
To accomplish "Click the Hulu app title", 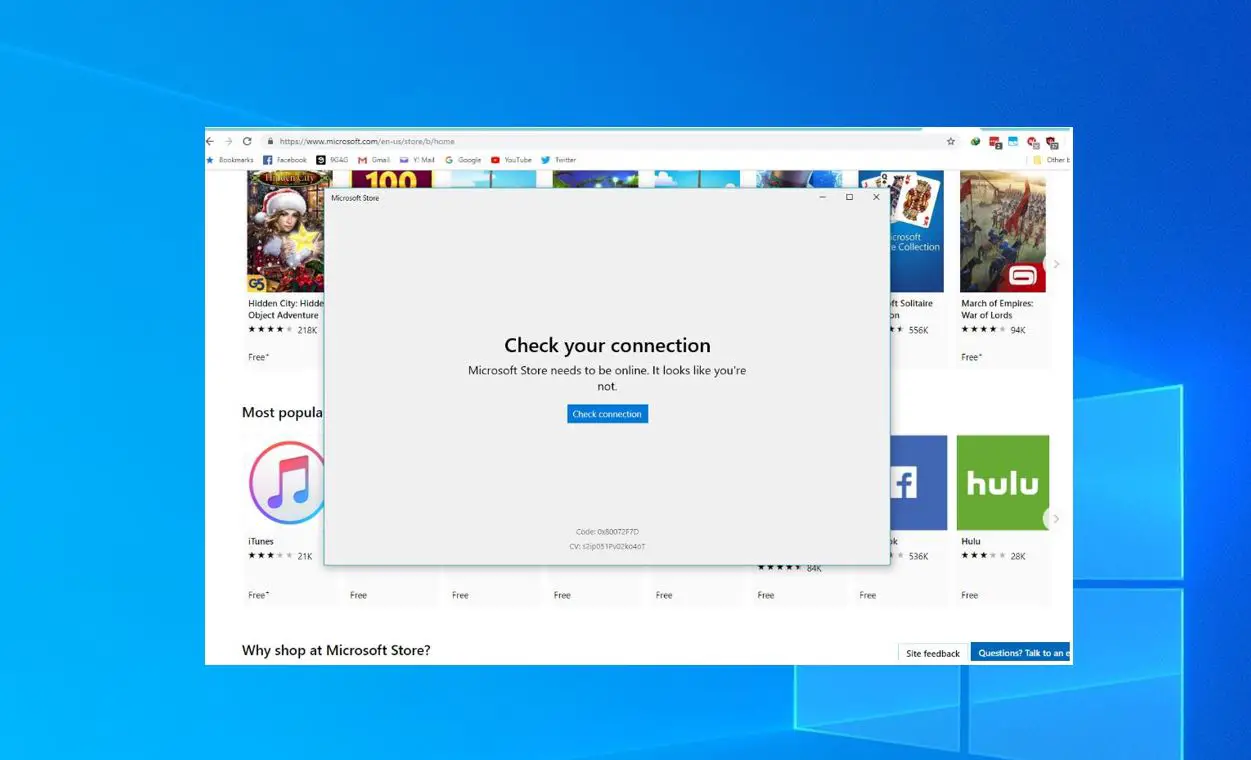I will pyautogui.click(x=971, y=542).
